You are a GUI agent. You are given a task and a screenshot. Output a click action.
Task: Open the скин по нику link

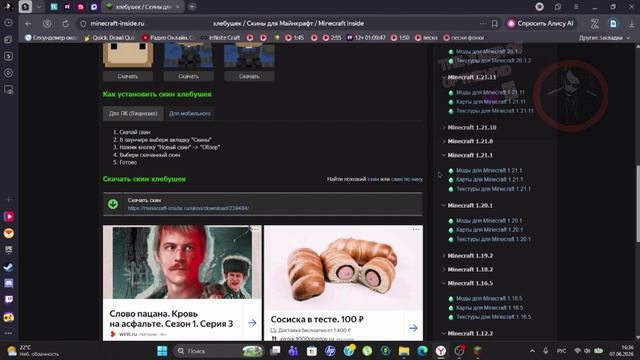tap(407, 179)
